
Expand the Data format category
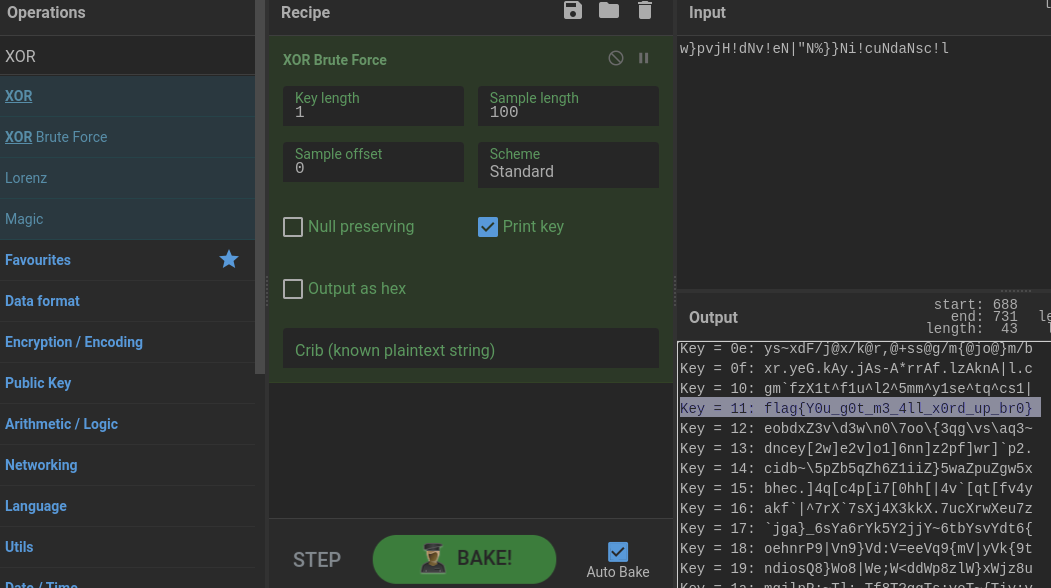tap(42, 301)
